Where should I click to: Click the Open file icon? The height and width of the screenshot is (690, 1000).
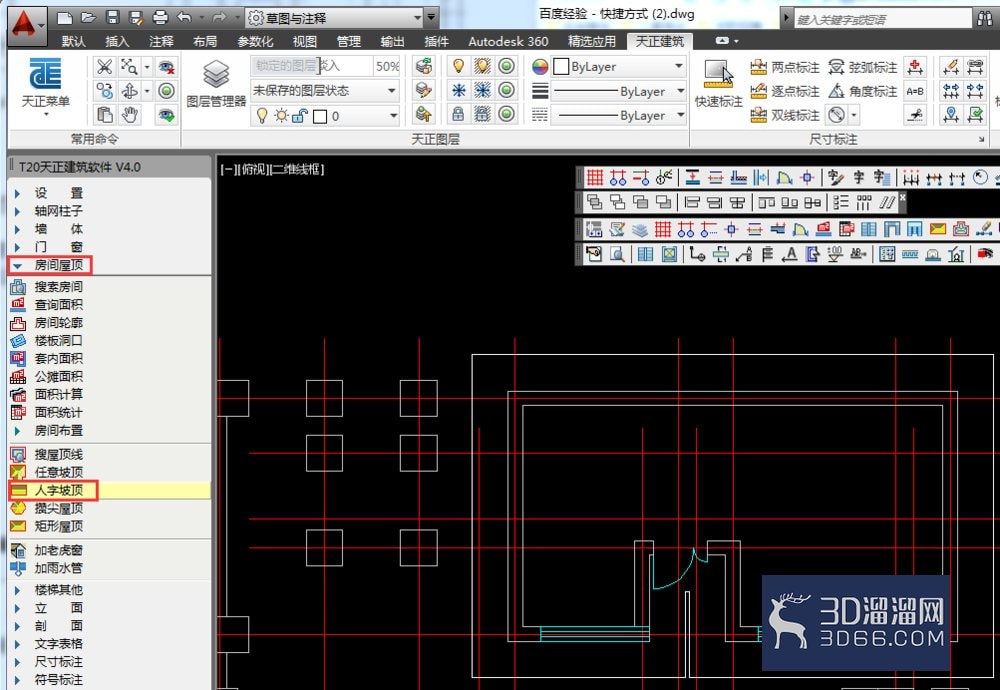(88, 18)
